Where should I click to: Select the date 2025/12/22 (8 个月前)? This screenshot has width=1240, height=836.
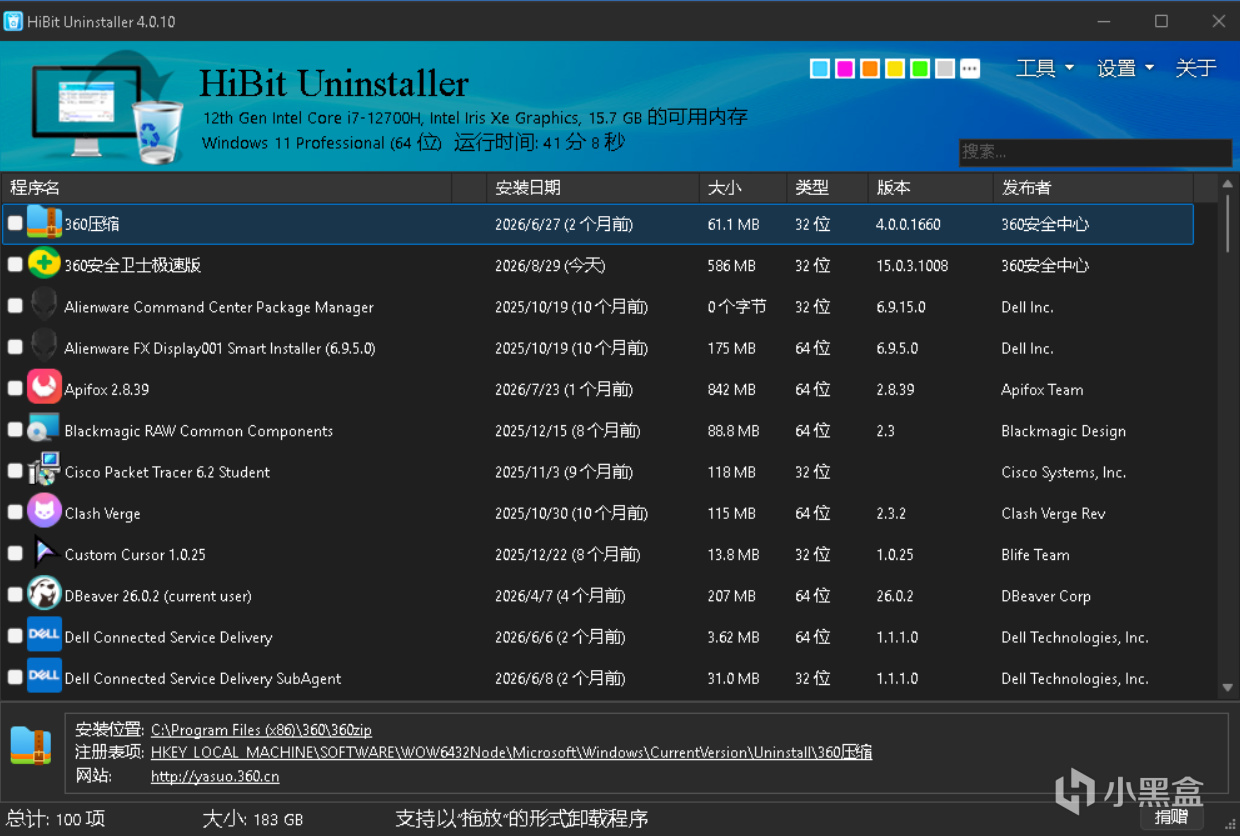[x=567, y=554]
